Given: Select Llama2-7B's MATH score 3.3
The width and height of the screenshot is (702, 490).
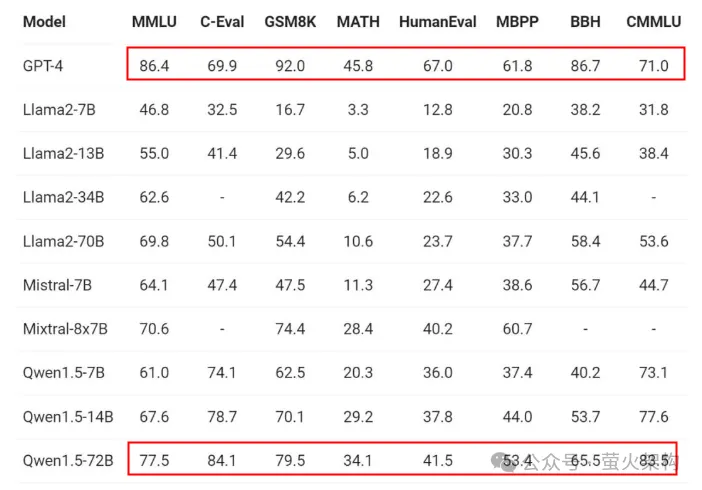Looking at the screenshot, I should pyautogui.click(x=357, y=110).
